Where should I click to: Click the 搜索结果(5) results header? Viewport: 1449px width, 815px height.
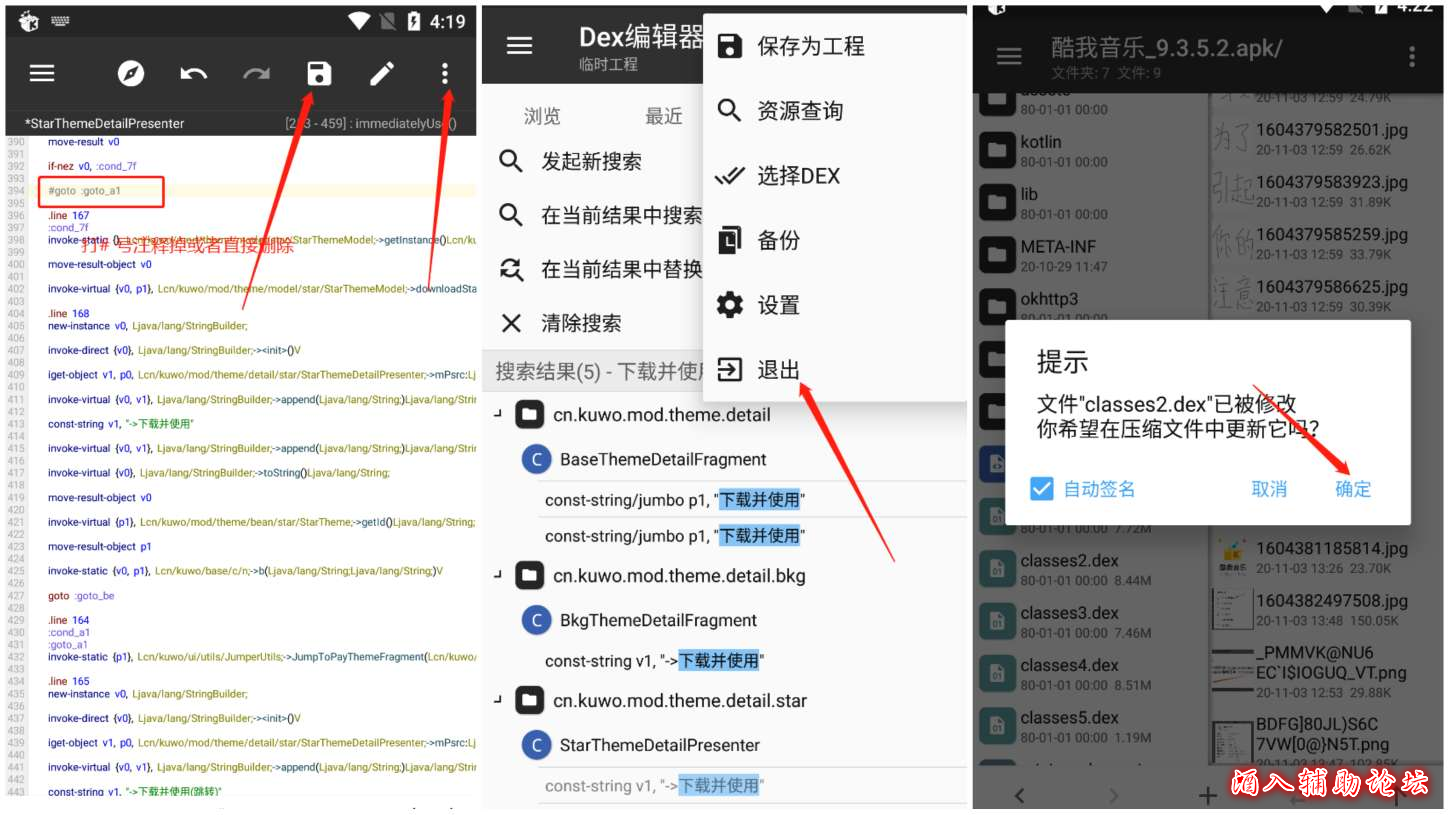tap(725, 372)
